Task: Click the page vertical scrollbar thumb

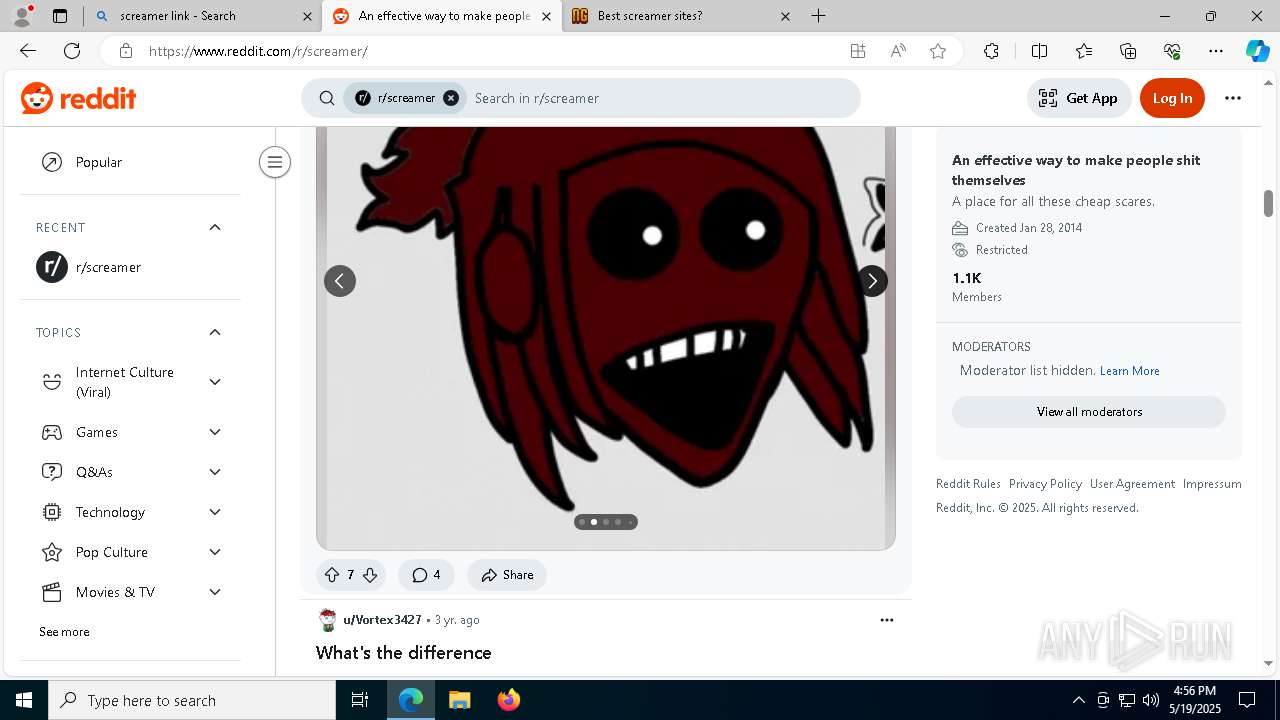Action: (1268, 203)
